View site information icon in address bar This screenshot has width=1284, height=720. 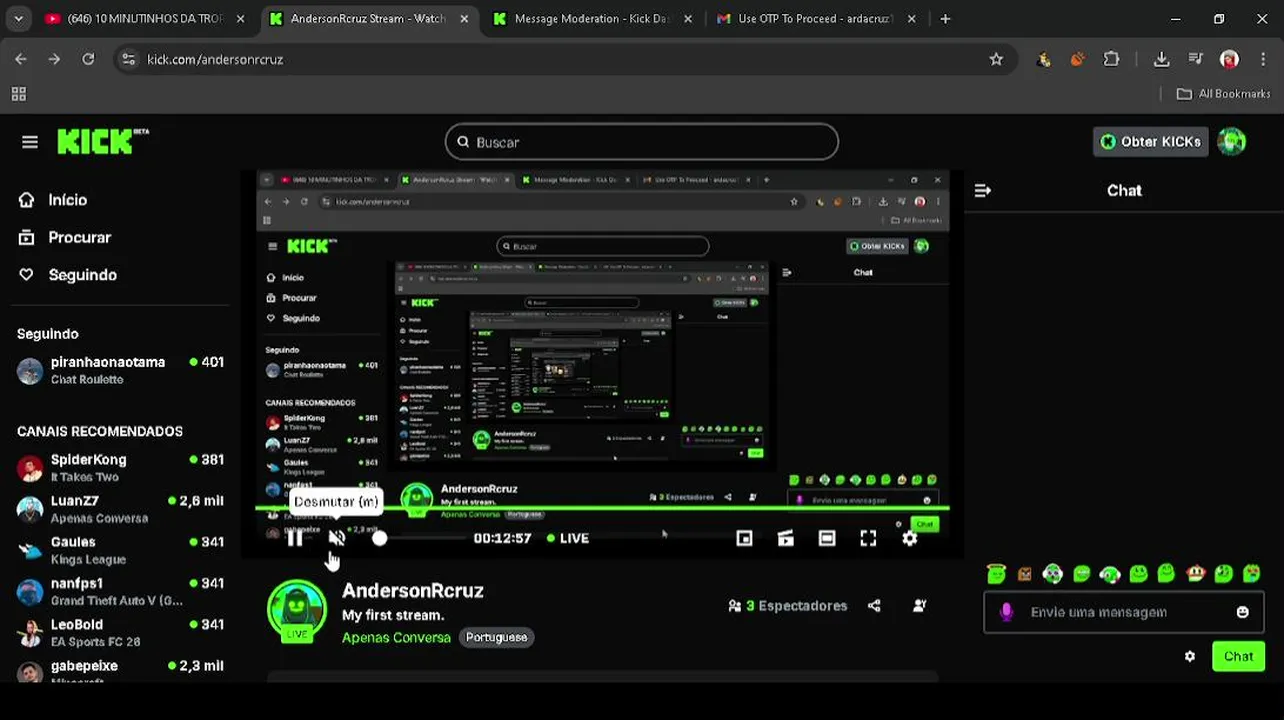(x=128, y=59)
